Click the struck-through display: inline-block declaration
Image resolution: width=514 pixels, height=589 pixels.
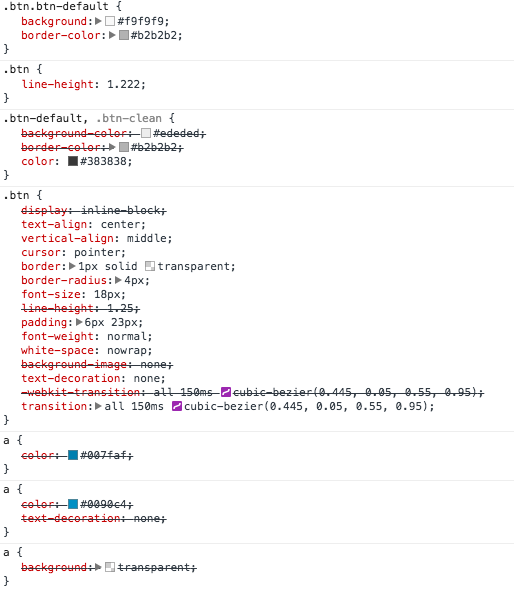pyautogui.click(x=94, y=210)
